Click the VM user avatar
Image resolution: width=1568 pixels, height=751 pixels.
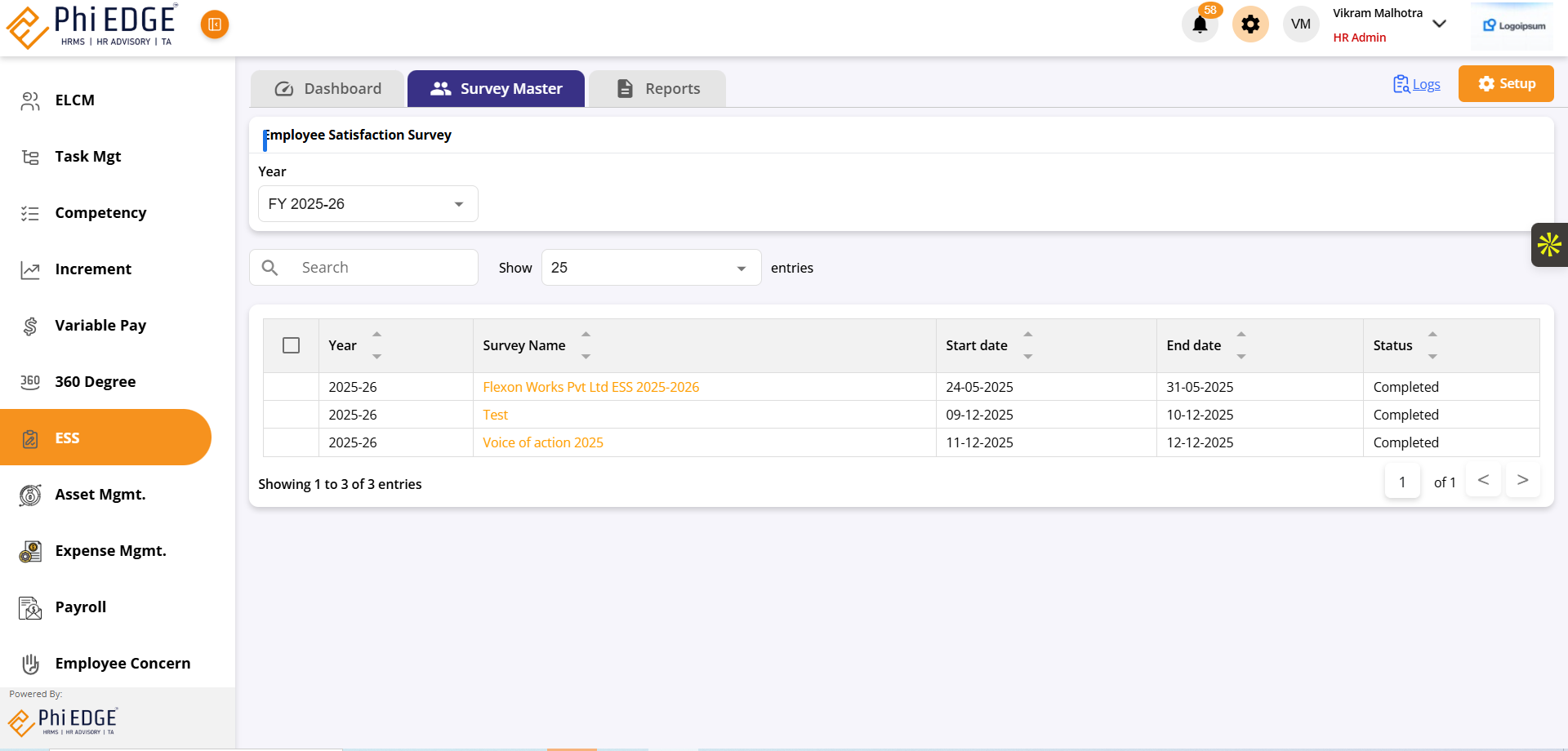tap(1301, 24)
